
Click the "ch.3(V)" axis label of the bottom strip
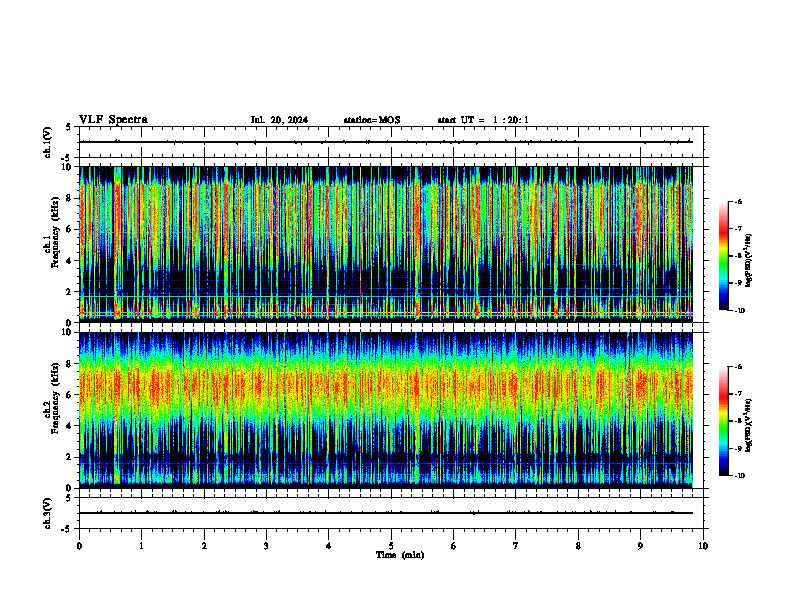tap(47, 513)
